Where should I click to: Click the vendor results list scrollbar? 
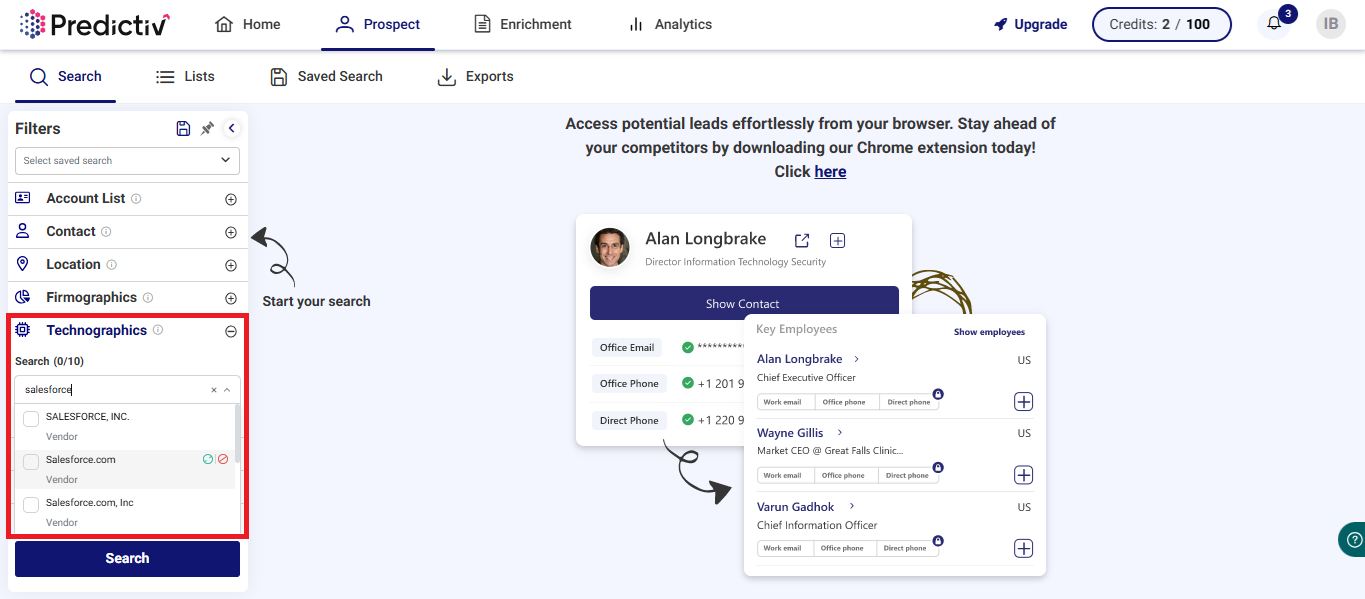click(x=238, y=435)
